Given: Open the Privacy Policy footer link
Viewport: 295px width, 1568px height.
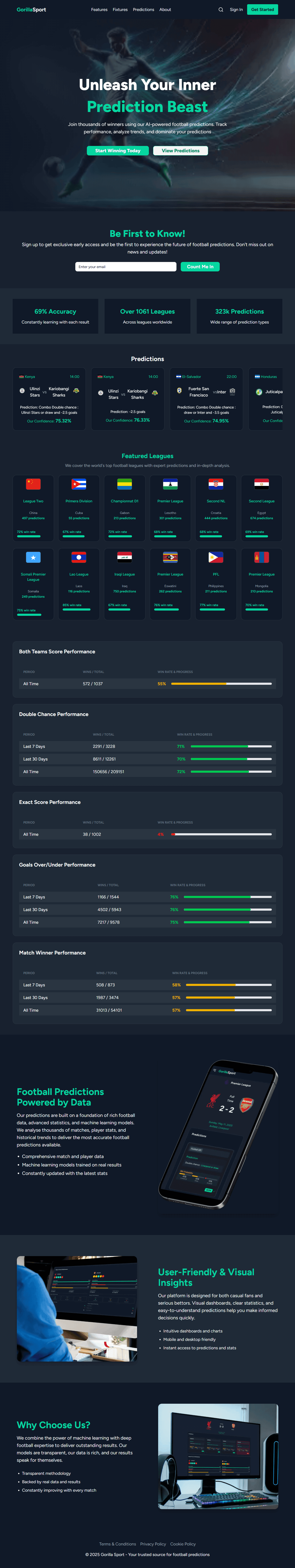Looking at the screenshot, I should 153,1544.
